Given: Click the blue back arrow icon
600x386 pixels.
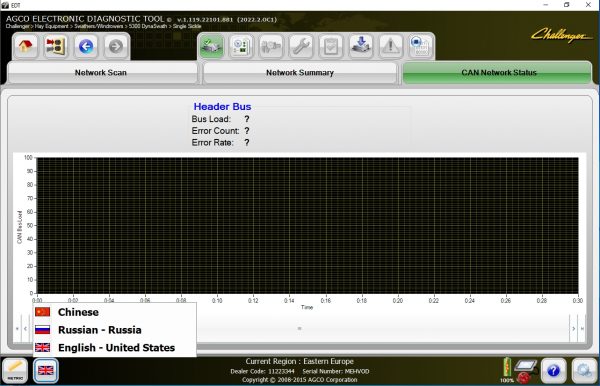Looking at the screenshot, I should [x=86, y=46].
